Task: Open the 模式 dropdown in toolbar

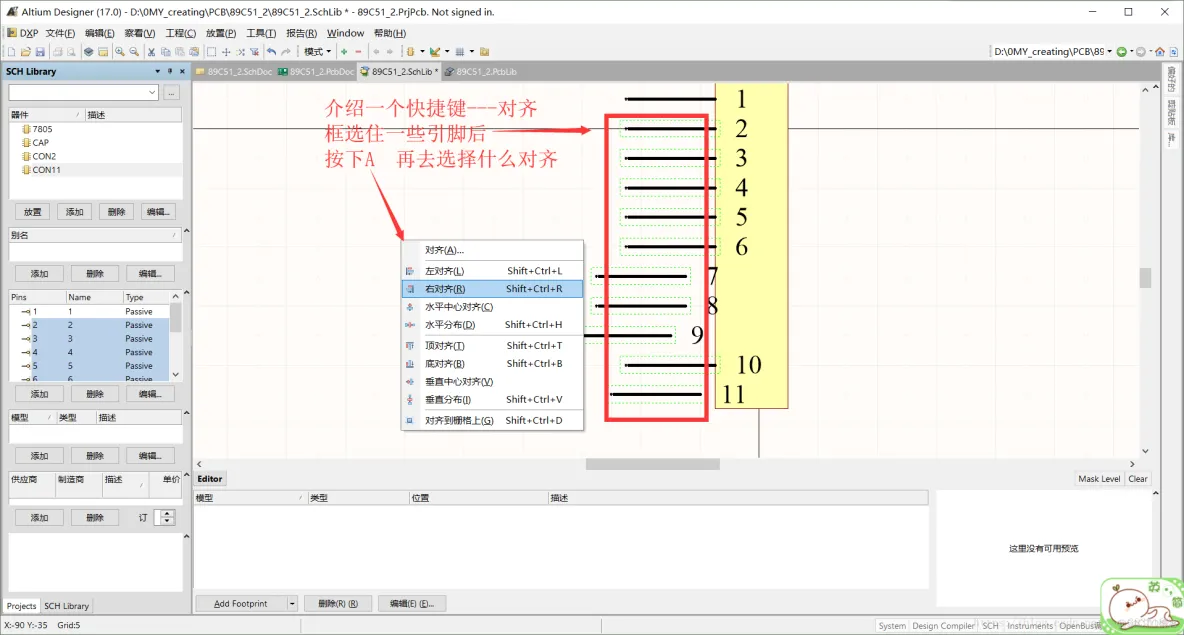Action: tap(317, 52)
